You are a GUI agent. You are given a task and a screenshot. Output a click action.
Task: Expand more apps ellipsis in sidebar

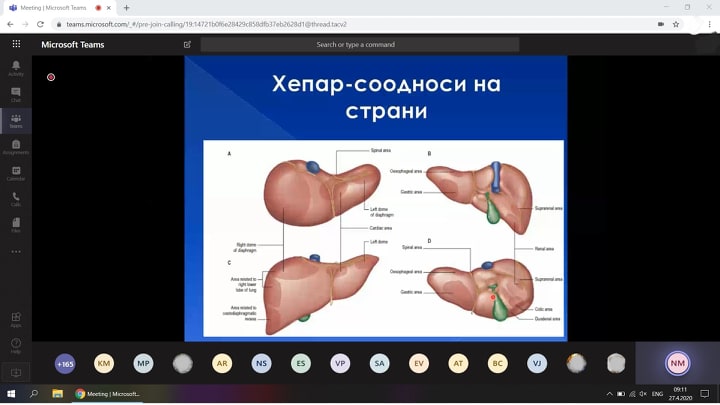coord(15,251)
